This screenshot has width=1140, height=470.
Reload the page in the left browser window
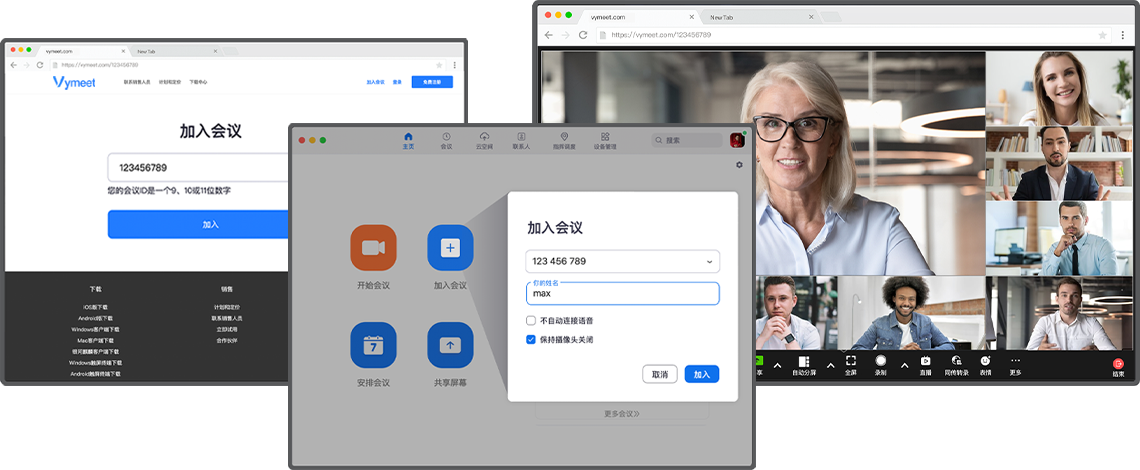(40, 65)
